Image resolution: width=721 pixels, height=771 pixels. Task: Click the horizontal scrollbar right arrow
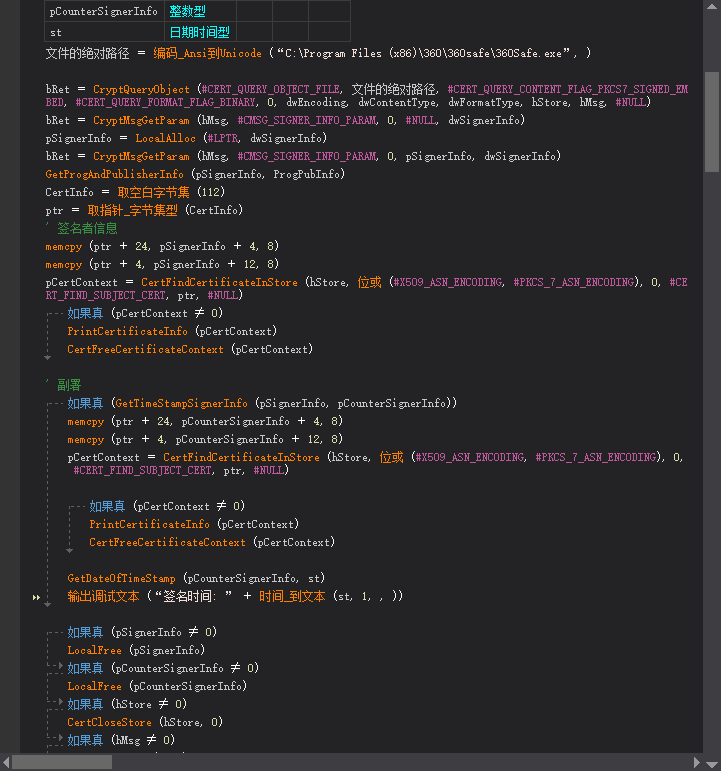tap(696, 762)
